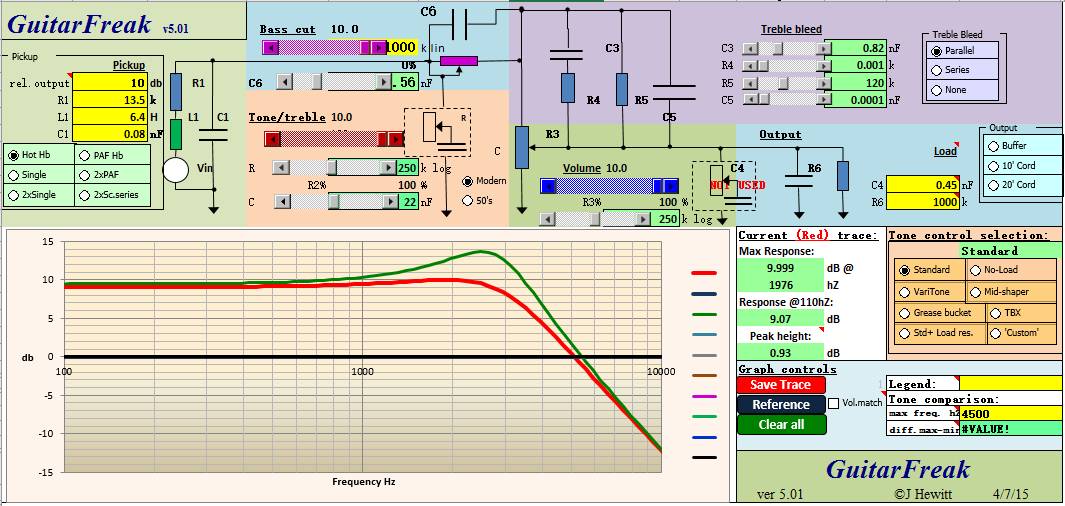The image size is (1065, 506).
Task: Click the Save Trace button
Action: click(780, 385)
